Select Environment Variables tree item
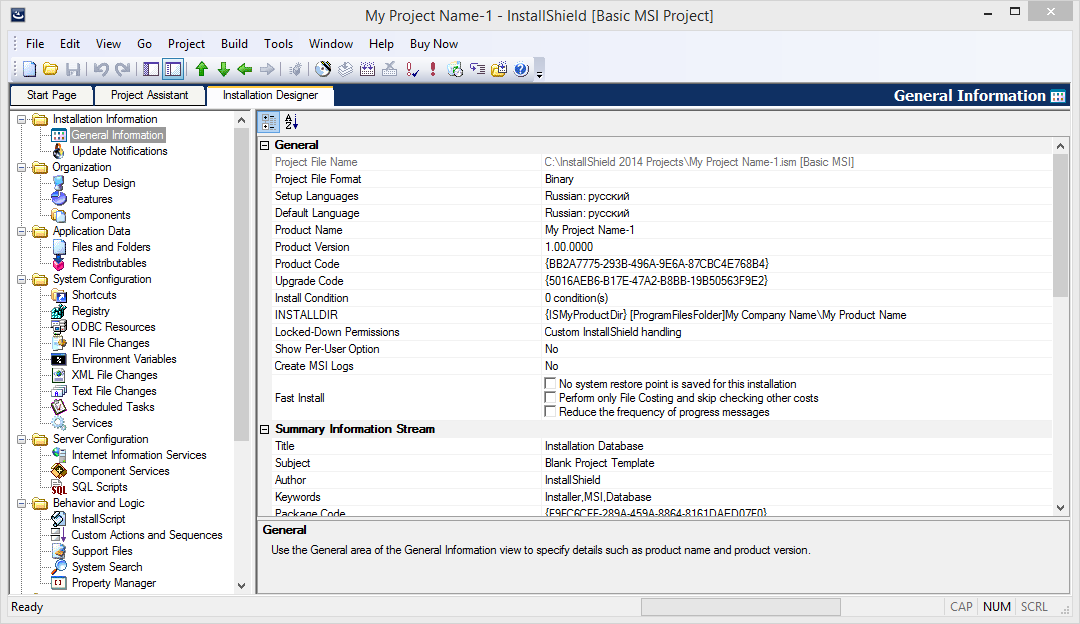Screen dimensions: 1080x624 [124, 359]
